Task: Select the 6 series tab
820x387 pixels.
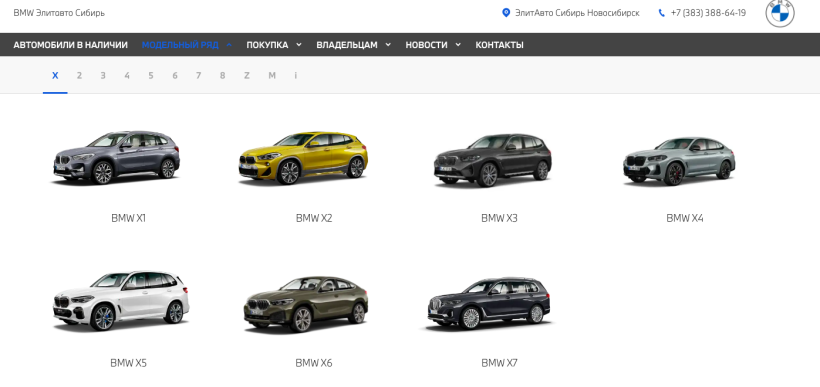Action: click(175, 76)
